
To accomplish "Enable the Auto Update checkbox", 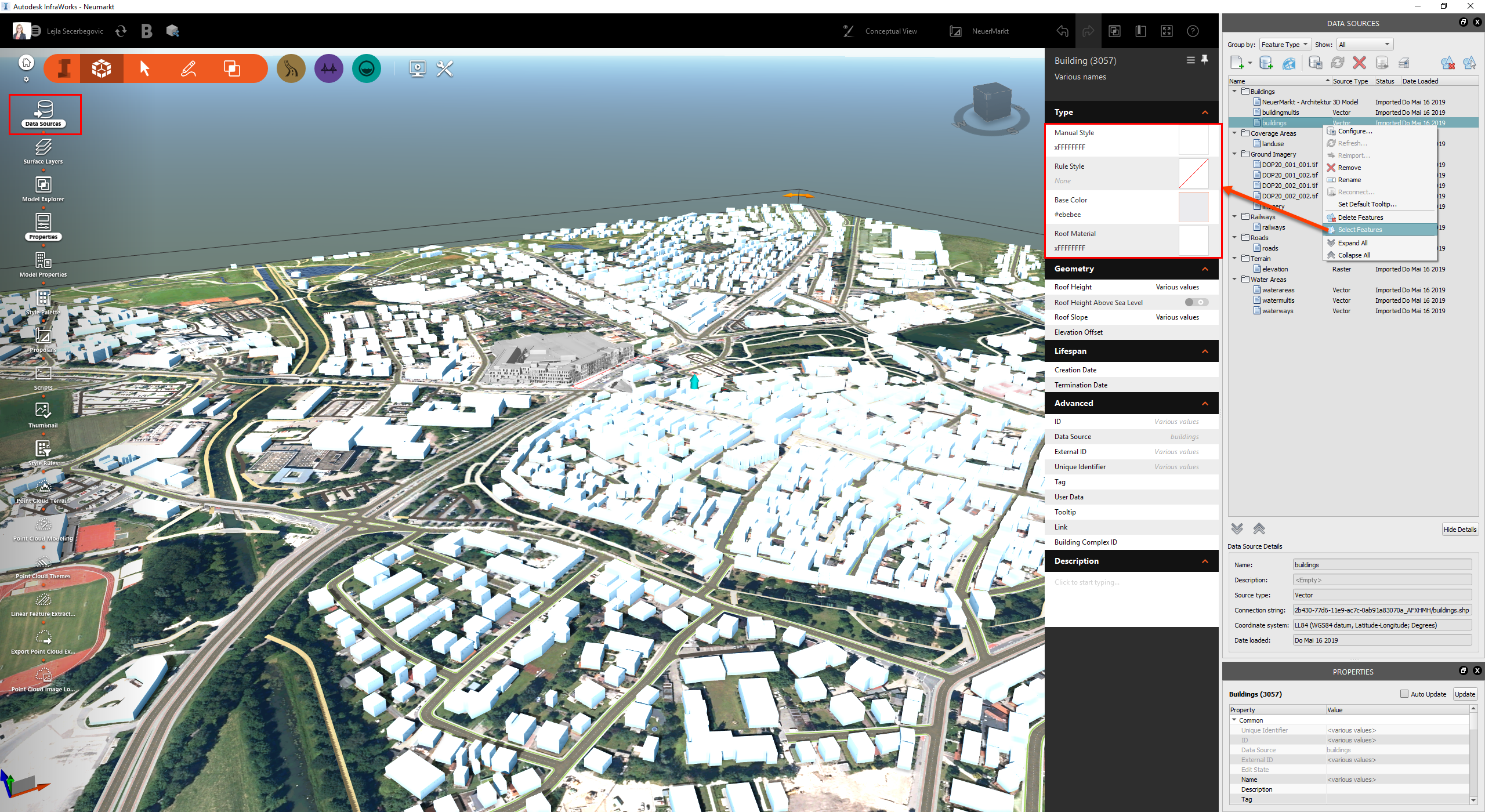I will (x=1404, y=694).
